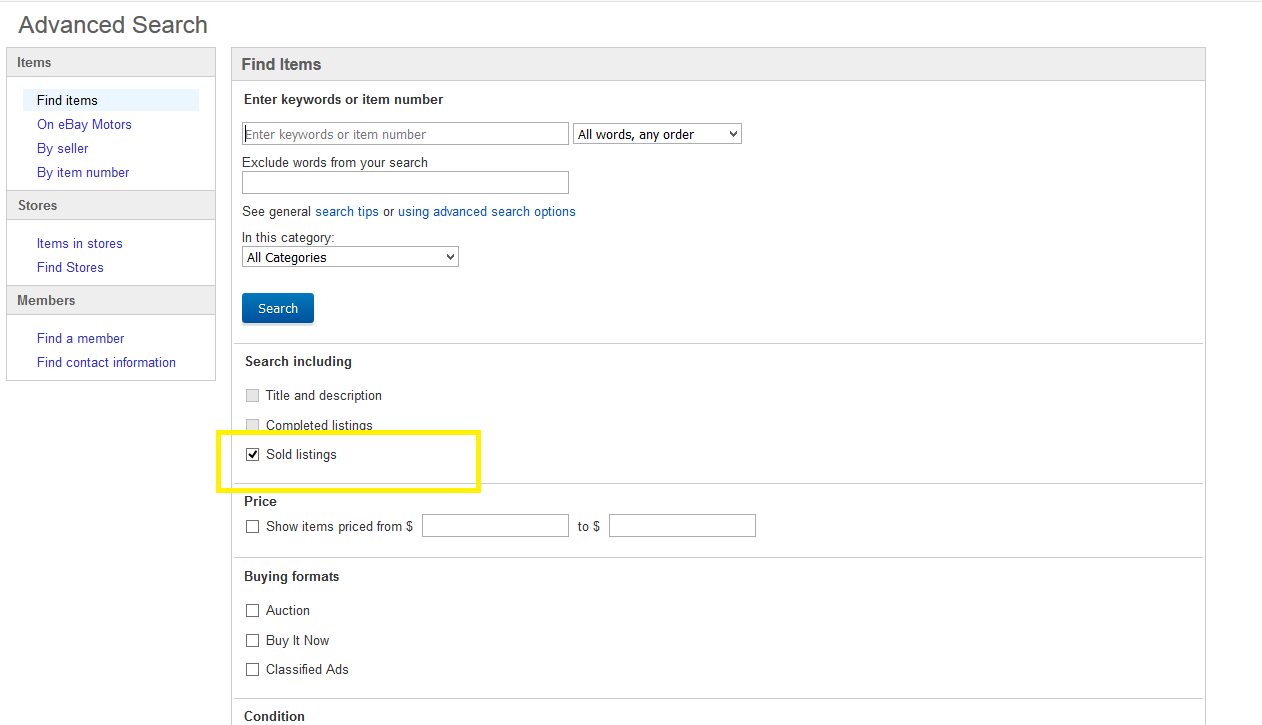This screenshot has height=725, width=1262.
Task: Focus the Enter keywords or item number field
Action: tap(405, 134)
